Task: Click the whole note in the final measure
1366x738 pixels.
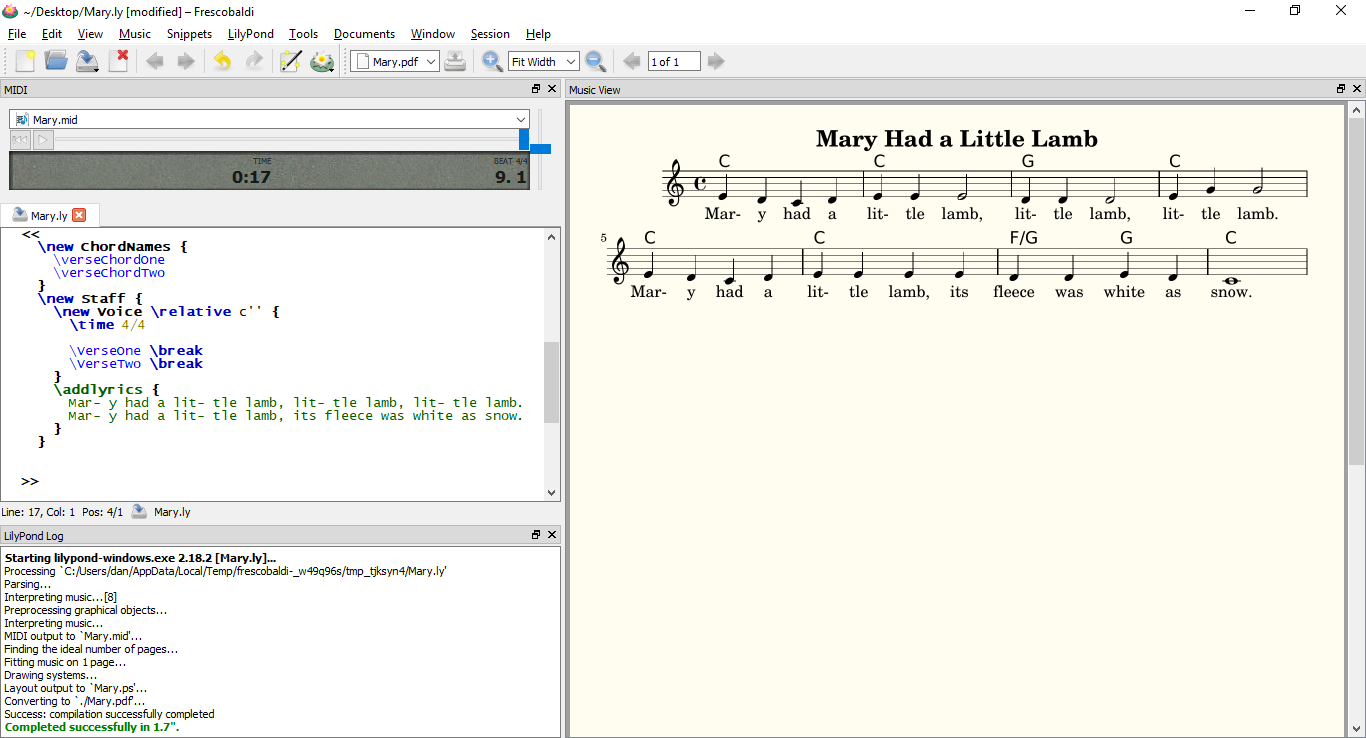Action: (x=1231, y=281)
